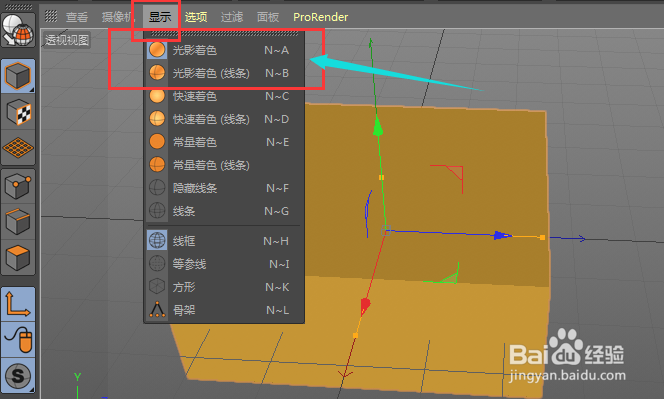Select the Workplane grid mode icon
Viewport: 664px width, 399px height.
point(18,148)
